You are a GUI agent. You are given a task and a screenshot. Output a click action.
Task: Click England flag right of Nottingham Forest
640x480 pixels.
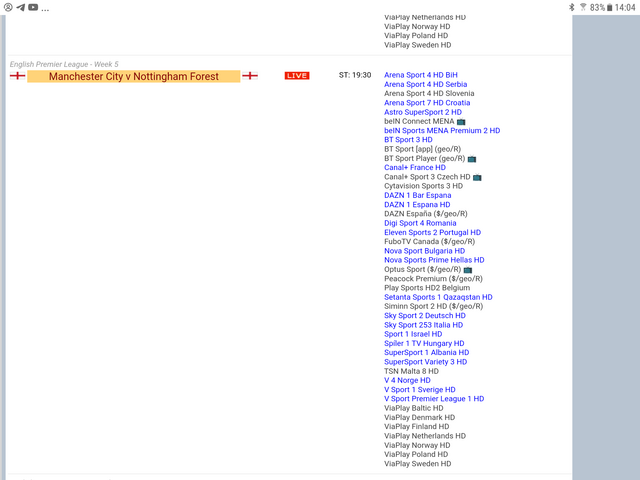tap(250, 76)
